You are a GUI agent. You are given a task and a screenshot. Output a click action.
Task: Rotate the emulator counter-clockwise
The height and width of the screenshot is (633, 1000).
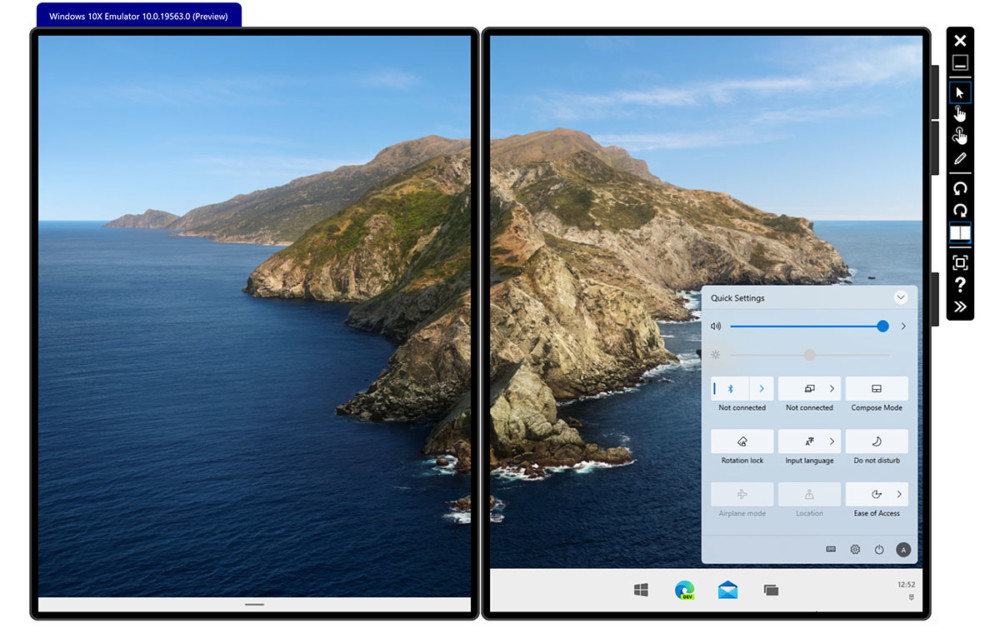[x=959, y=188]
